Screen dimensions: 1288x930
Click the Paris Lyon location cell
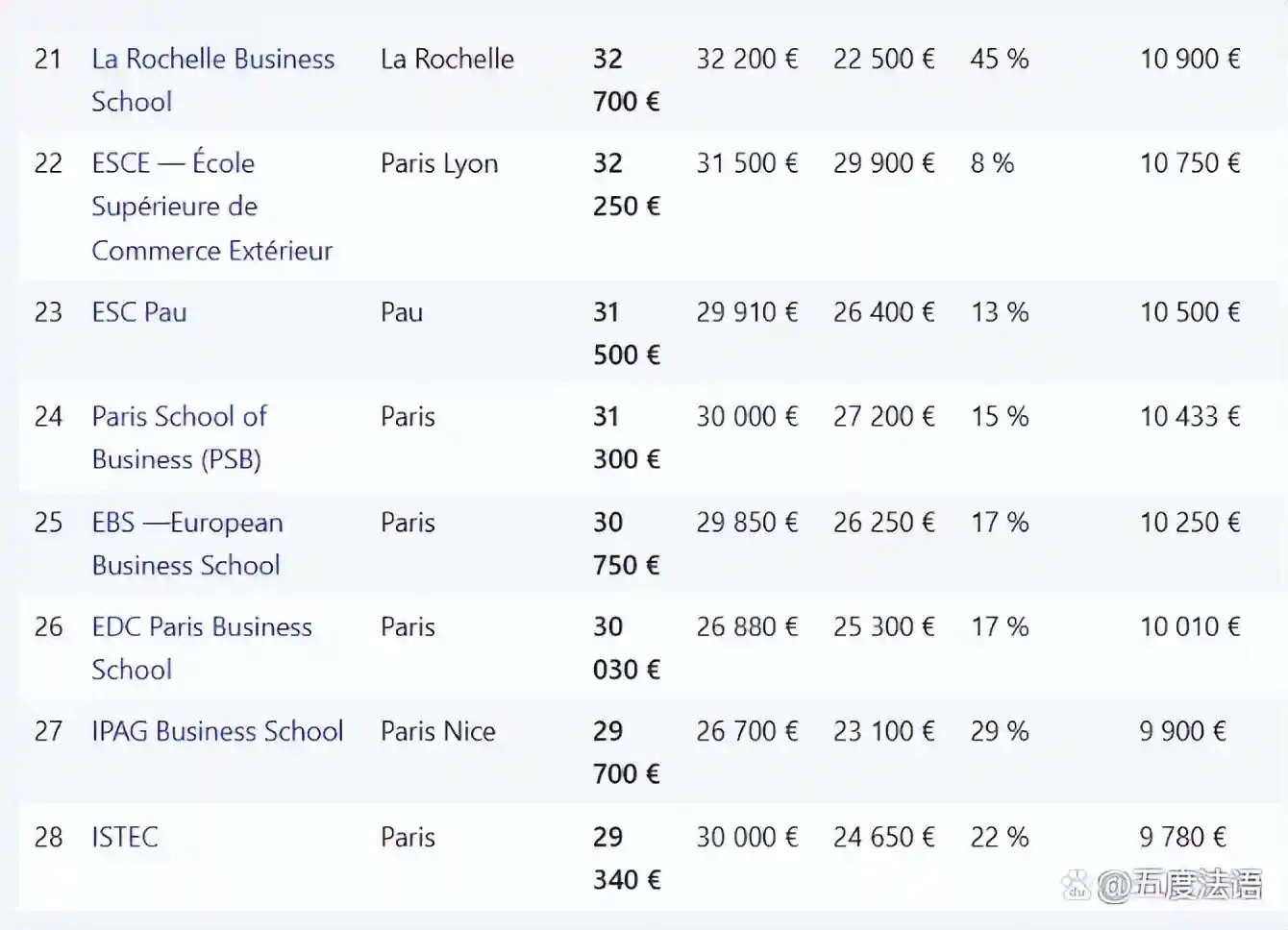[439, 164]
